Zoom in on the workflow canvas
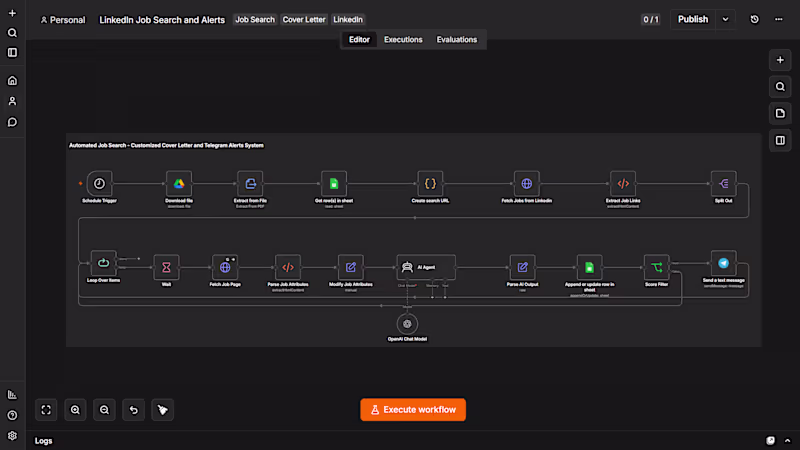This screenshot has width=800, height=450. point(75,410)
